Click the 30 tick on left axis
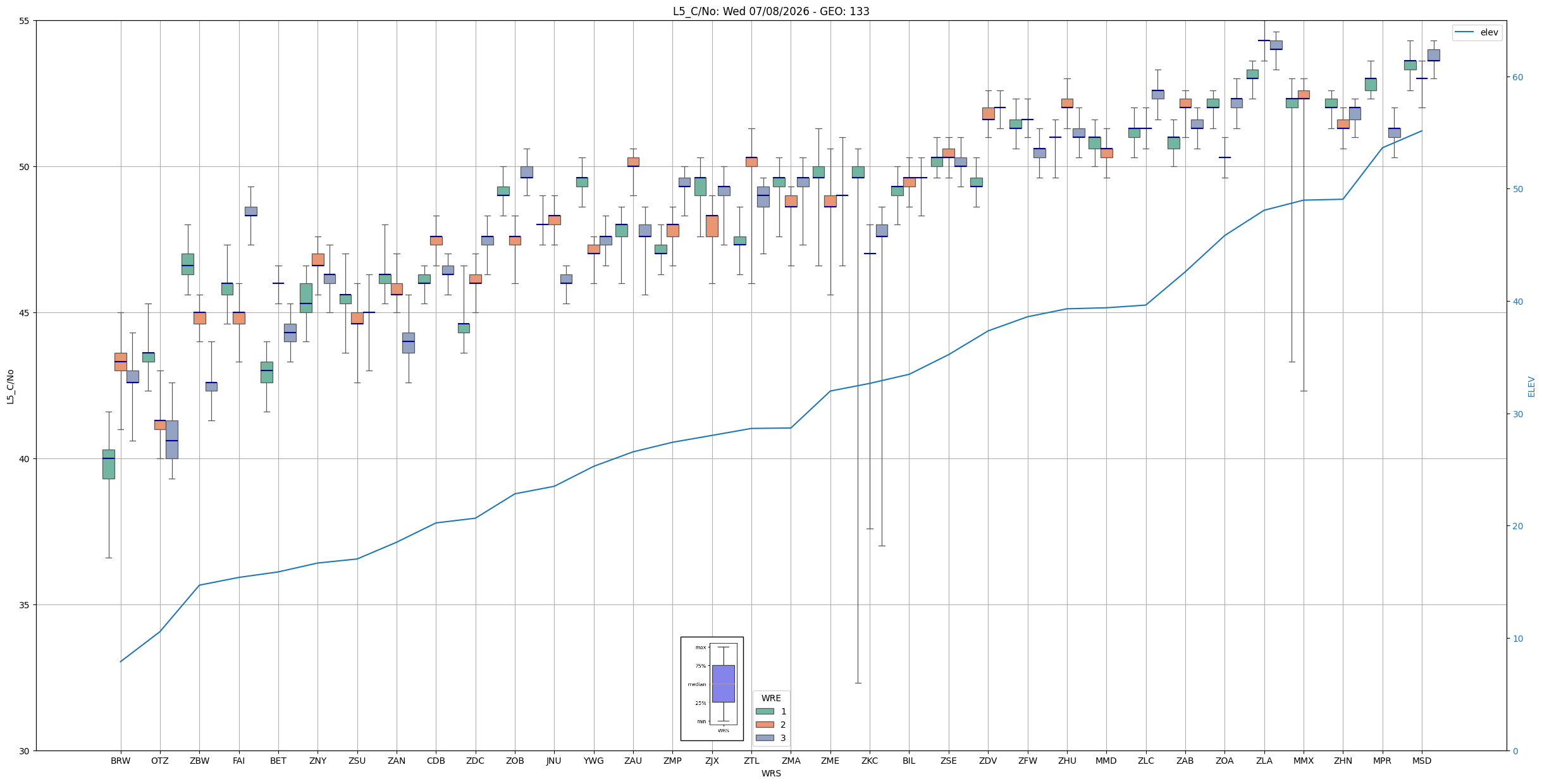The height and width of the screenshot is (784, 1542). (25, 750)
